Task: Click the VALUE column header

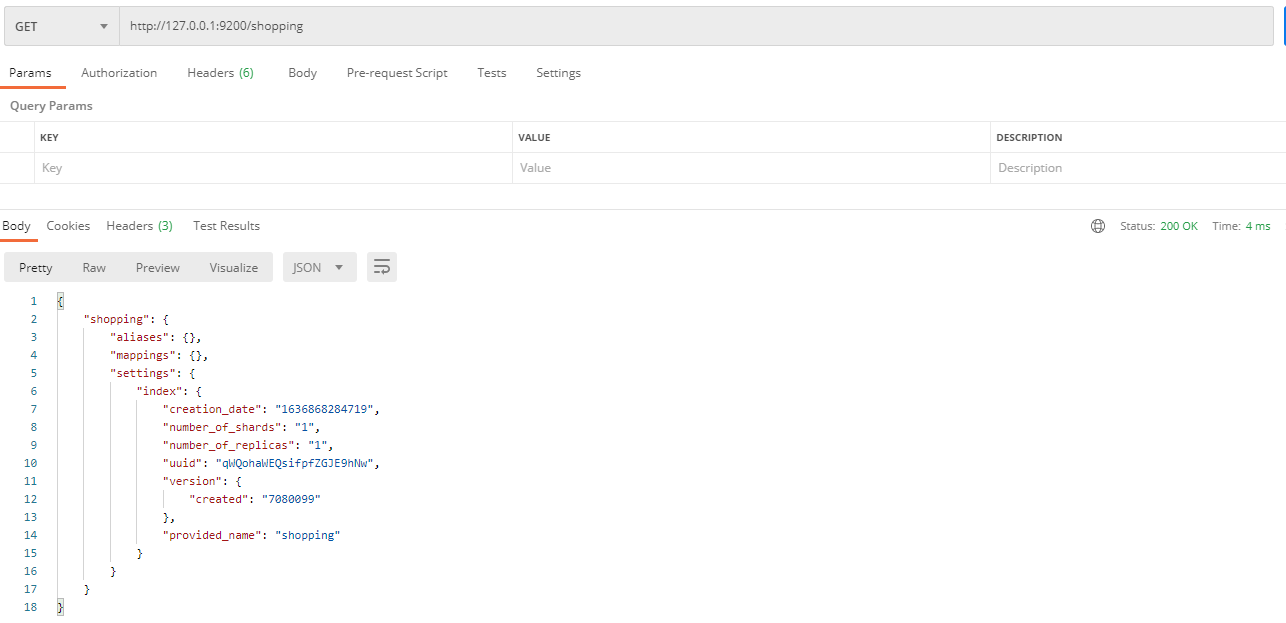Action: coord(534,138)
